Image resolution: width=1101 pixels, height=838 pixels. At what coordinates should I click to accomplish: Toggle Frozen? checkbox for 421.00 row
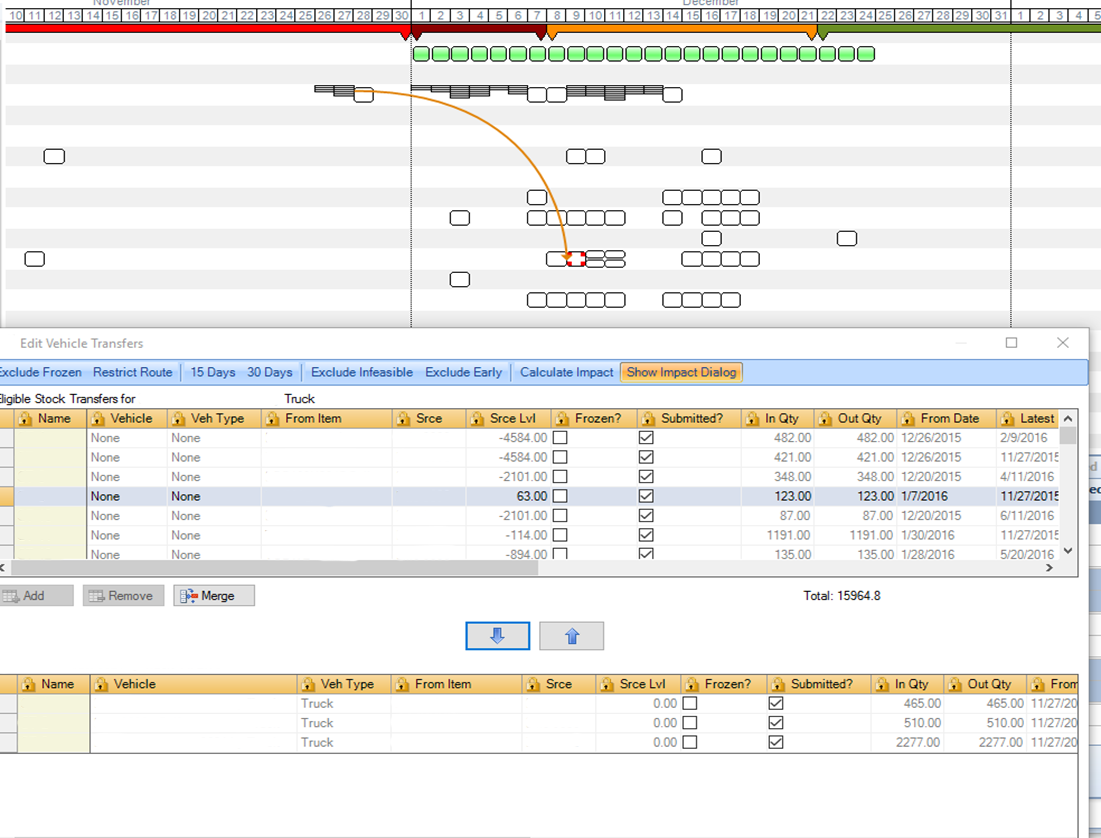(x=560, y=457)
